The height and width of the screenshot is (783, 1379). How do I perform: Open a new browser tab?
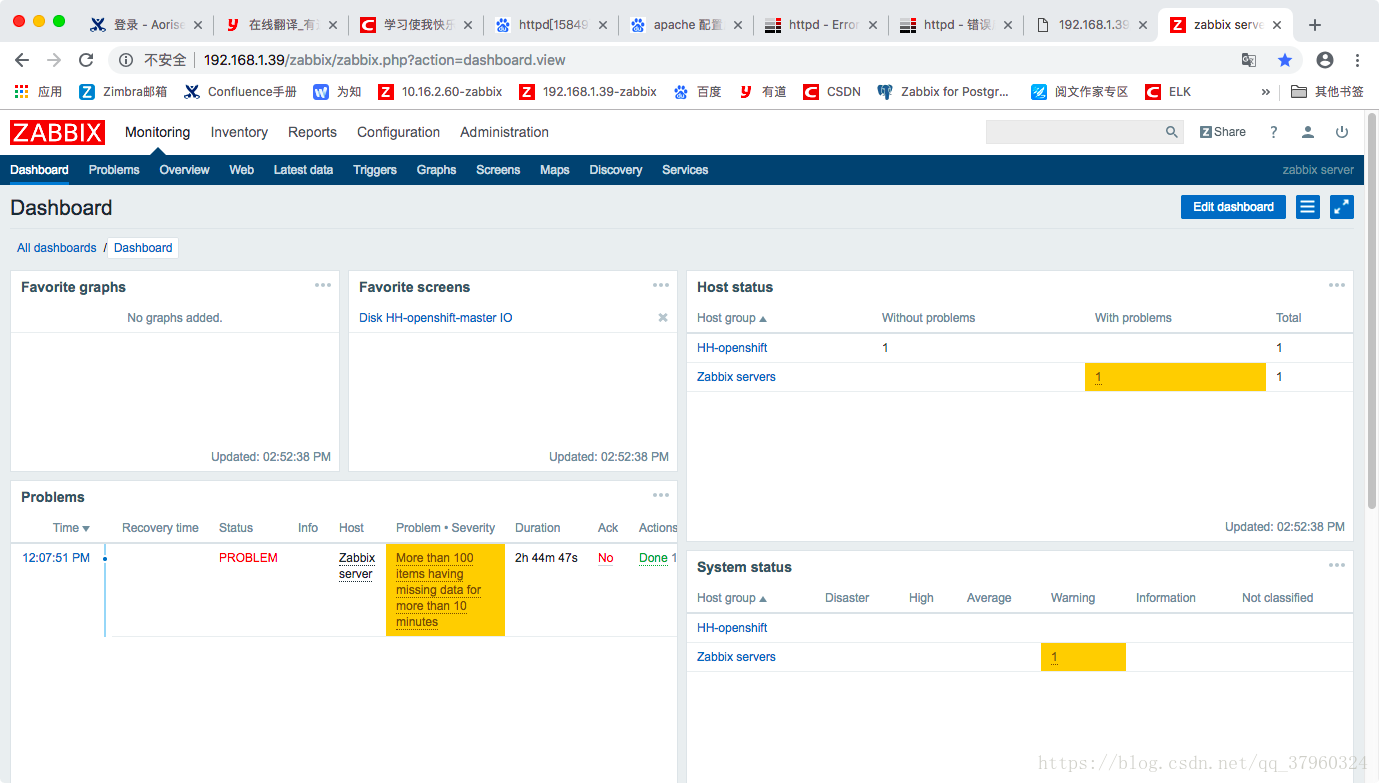pyautogui.click(x=1315, y=25)
